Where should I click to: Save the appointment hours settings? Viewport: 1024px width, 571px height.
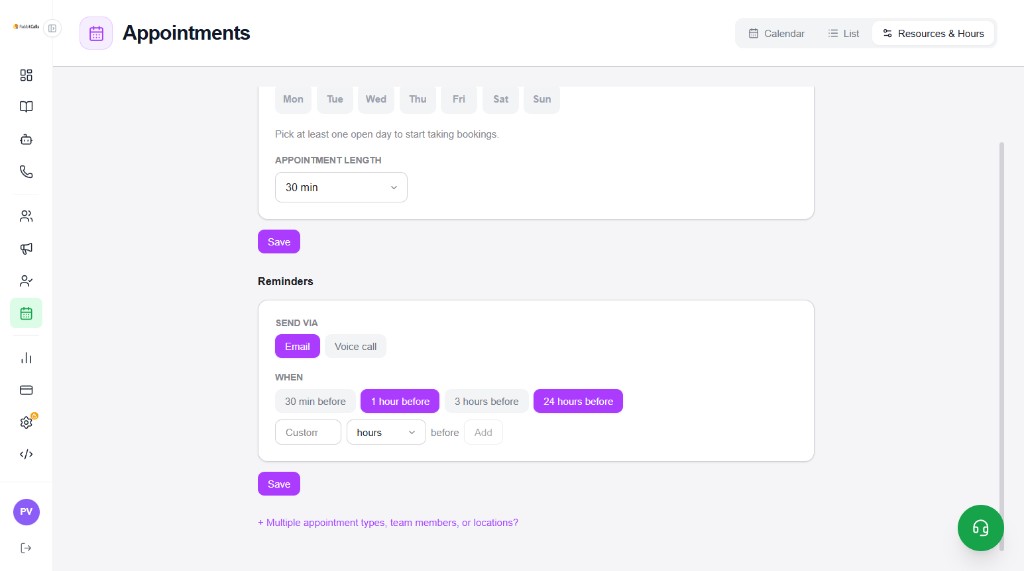click(x=279, y=242)
